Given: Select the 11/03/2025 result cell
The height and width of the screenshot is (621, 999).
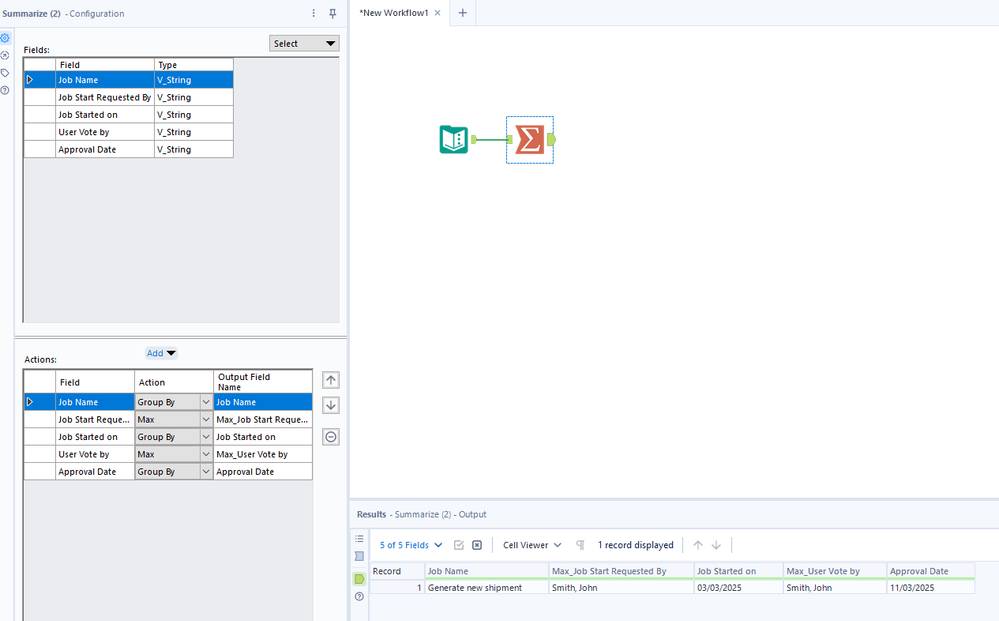Looking at the screenshot, I should [x=931, y=588].
